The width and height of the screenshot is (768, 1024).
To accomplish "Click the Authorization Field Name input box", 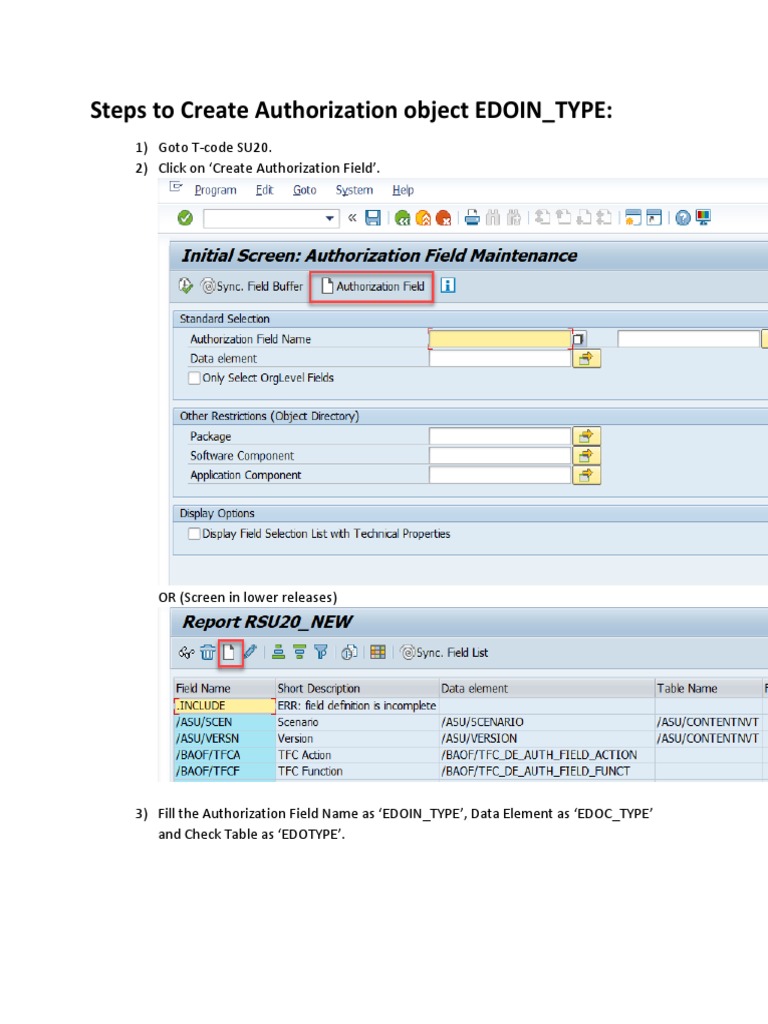I will coord(499,339).
